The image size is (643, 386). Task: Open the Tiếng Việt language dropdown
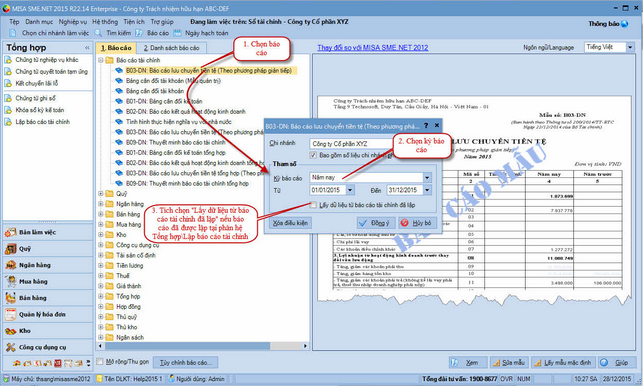coord(630,48)
